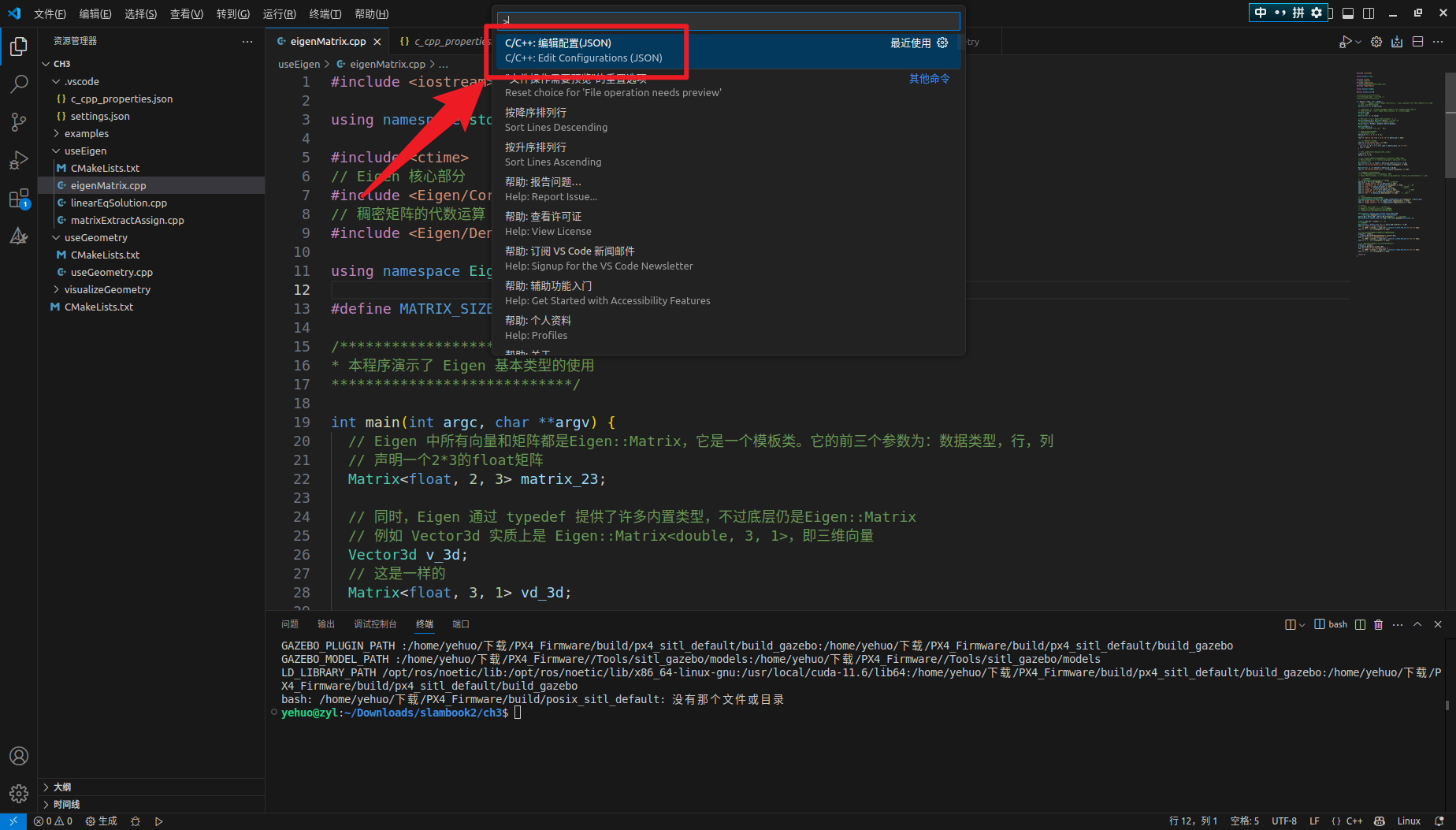This screenshot has height=830, width=1456.
Task: Toggle the secondary side bar layout button
Action: (x=1369, y=13)
